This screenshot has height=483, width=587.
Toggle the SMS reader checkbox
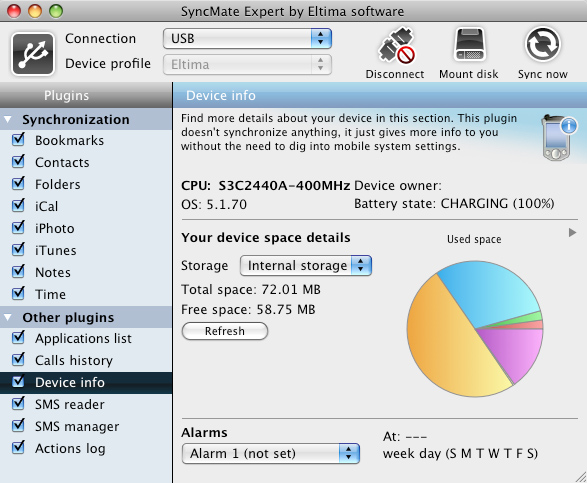[18, 404]
